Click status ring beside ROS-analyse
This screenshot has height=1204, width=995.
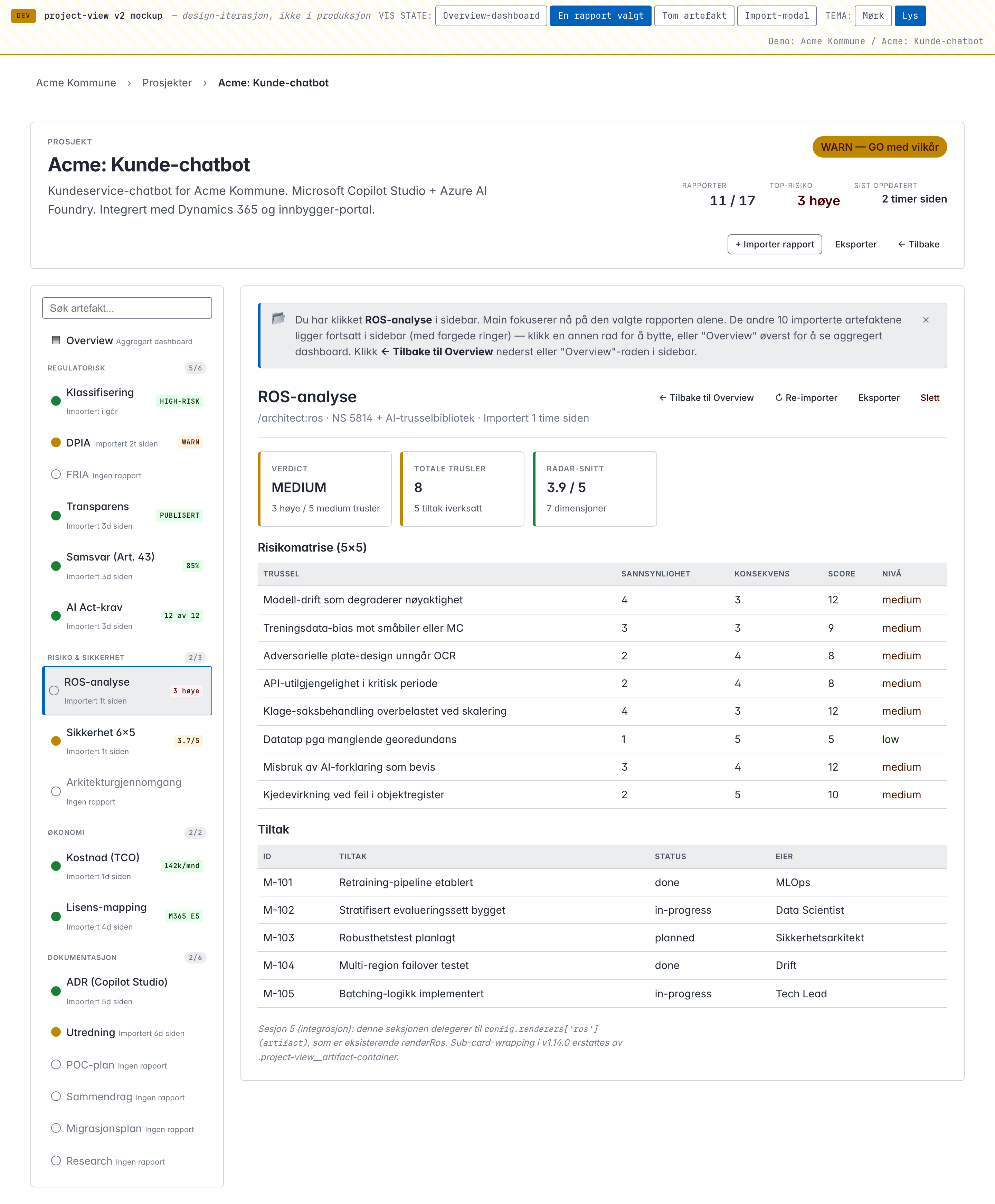tap(54, 691)
